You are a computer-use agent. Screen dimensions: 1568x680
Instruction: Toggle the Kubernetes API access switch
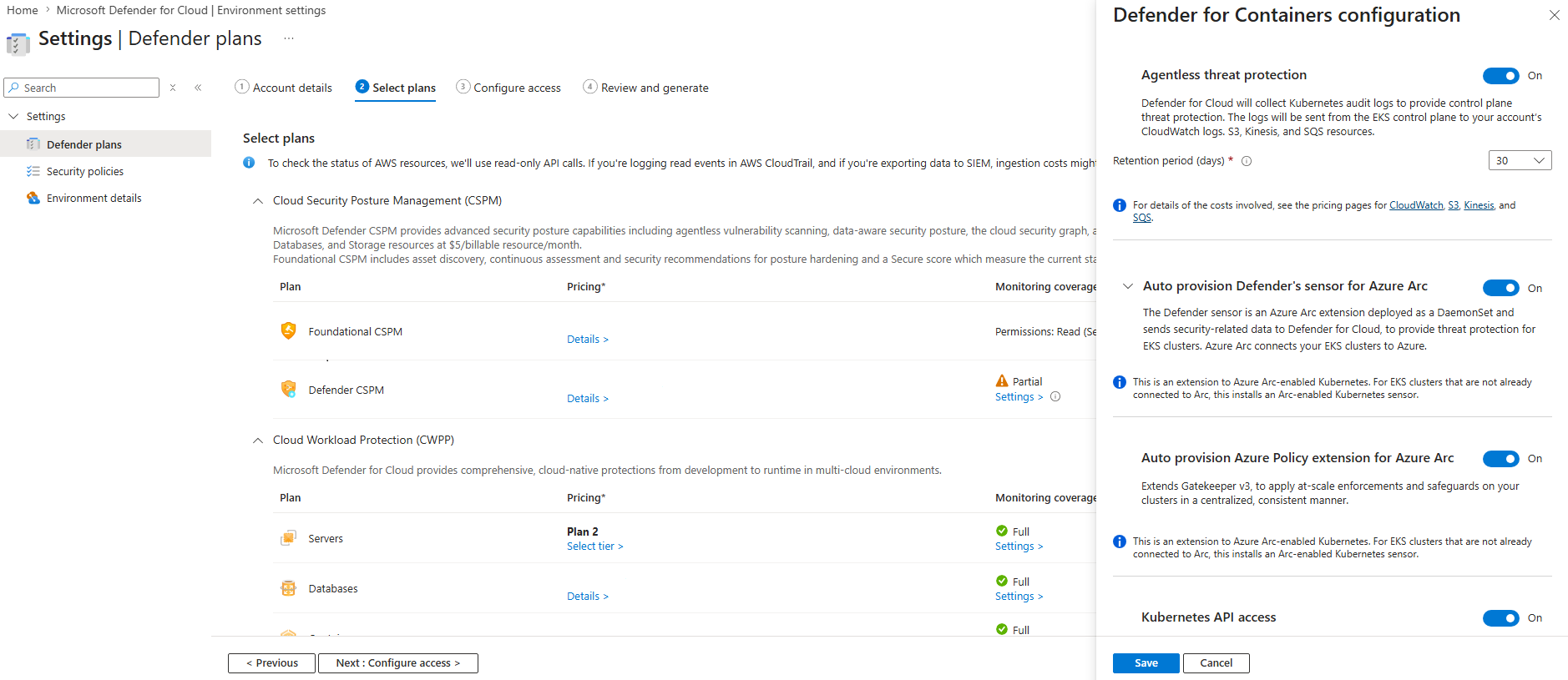point(1500,618)
